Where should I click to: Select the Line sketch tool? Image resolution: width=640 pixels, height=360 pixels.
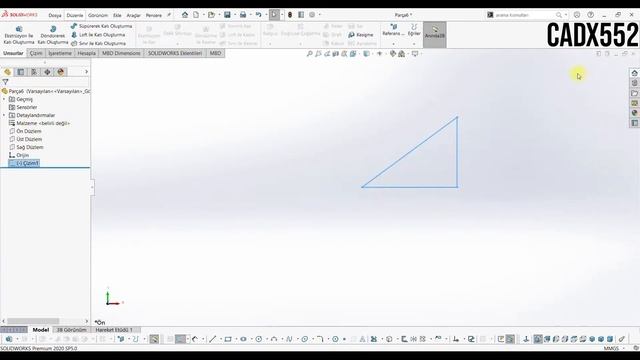[213, 339]
